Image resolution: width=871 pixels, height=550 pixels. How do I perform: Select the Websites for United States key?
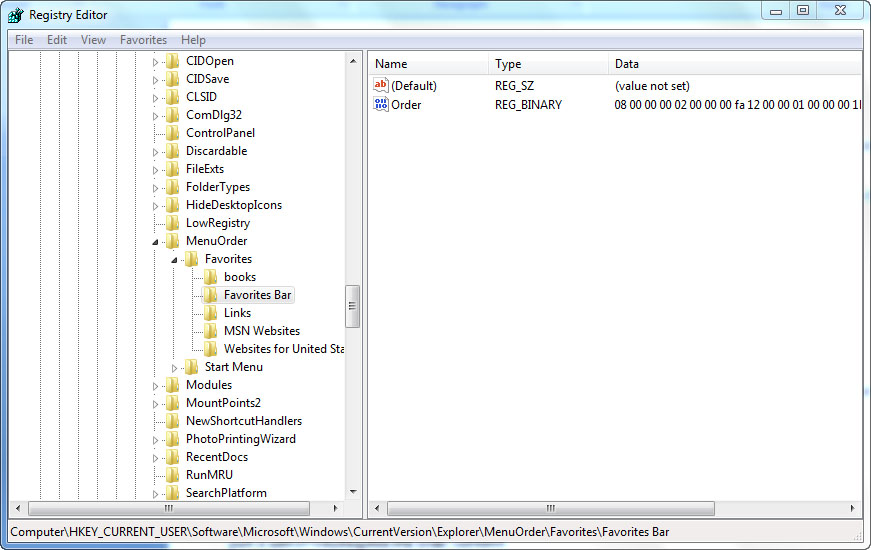tap(283, 349)
